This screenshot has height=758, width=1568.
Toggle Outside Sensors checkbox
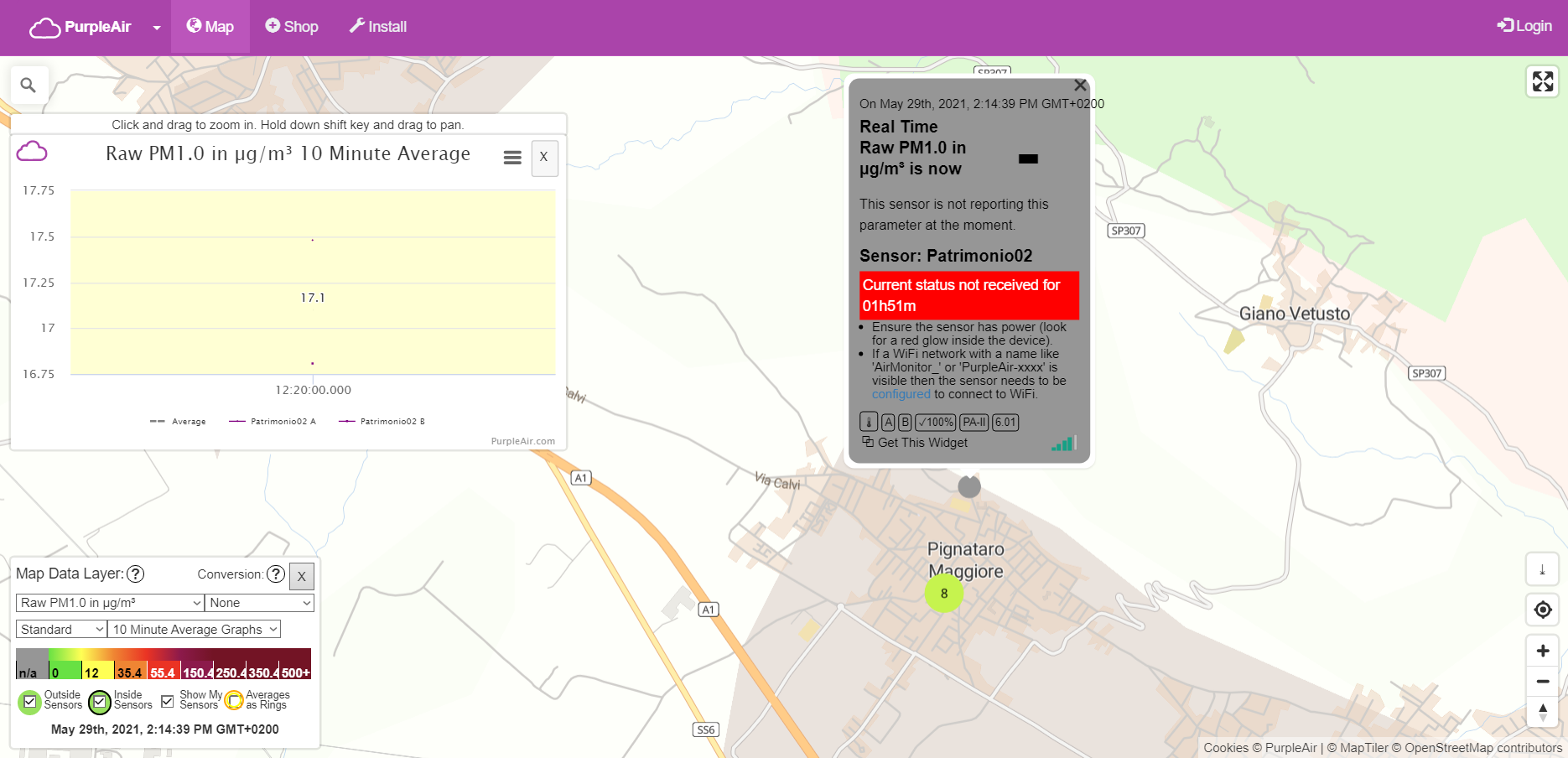coord(30,702)
